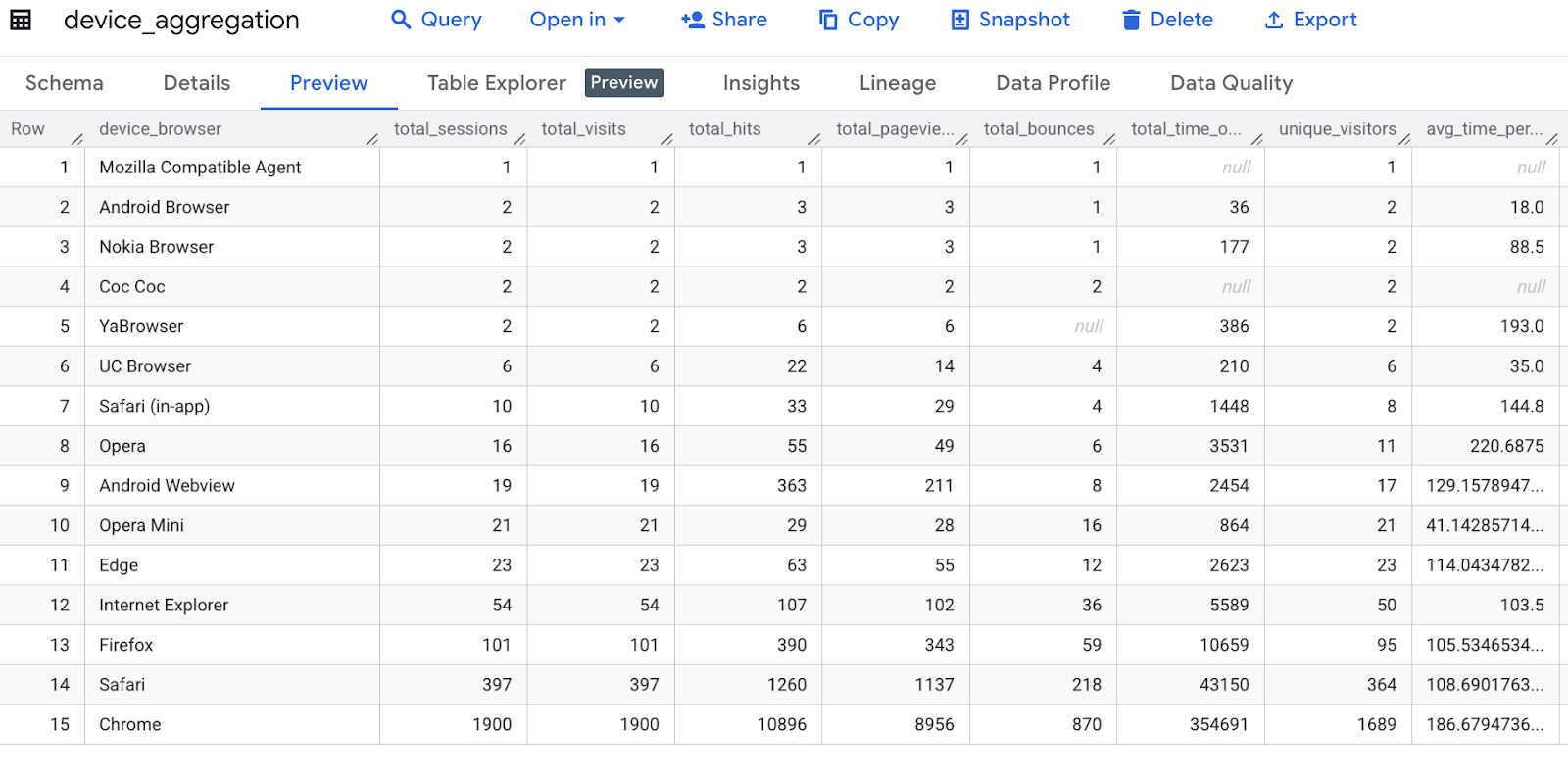Screen dimensions: 1568x778
Task: Switch to Data Quality tab
Action: click(1231, 83)
